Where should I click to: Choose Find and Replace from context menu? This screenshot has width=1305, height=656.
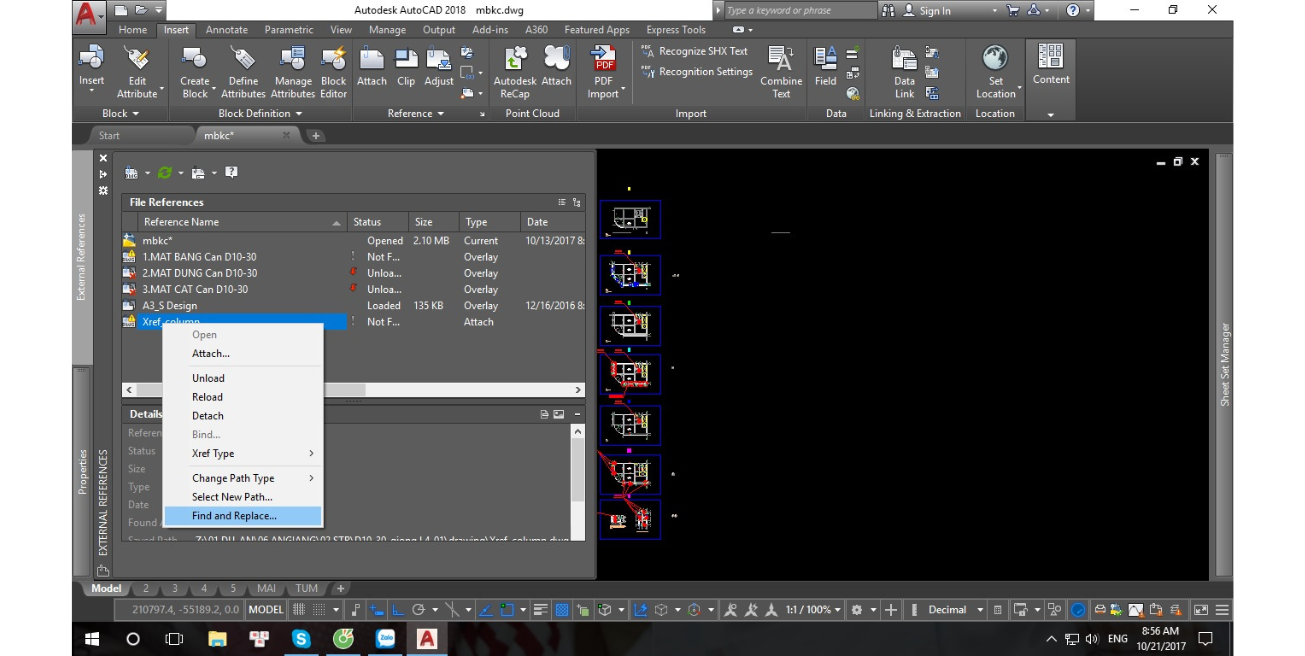click(x=243, y=516)
